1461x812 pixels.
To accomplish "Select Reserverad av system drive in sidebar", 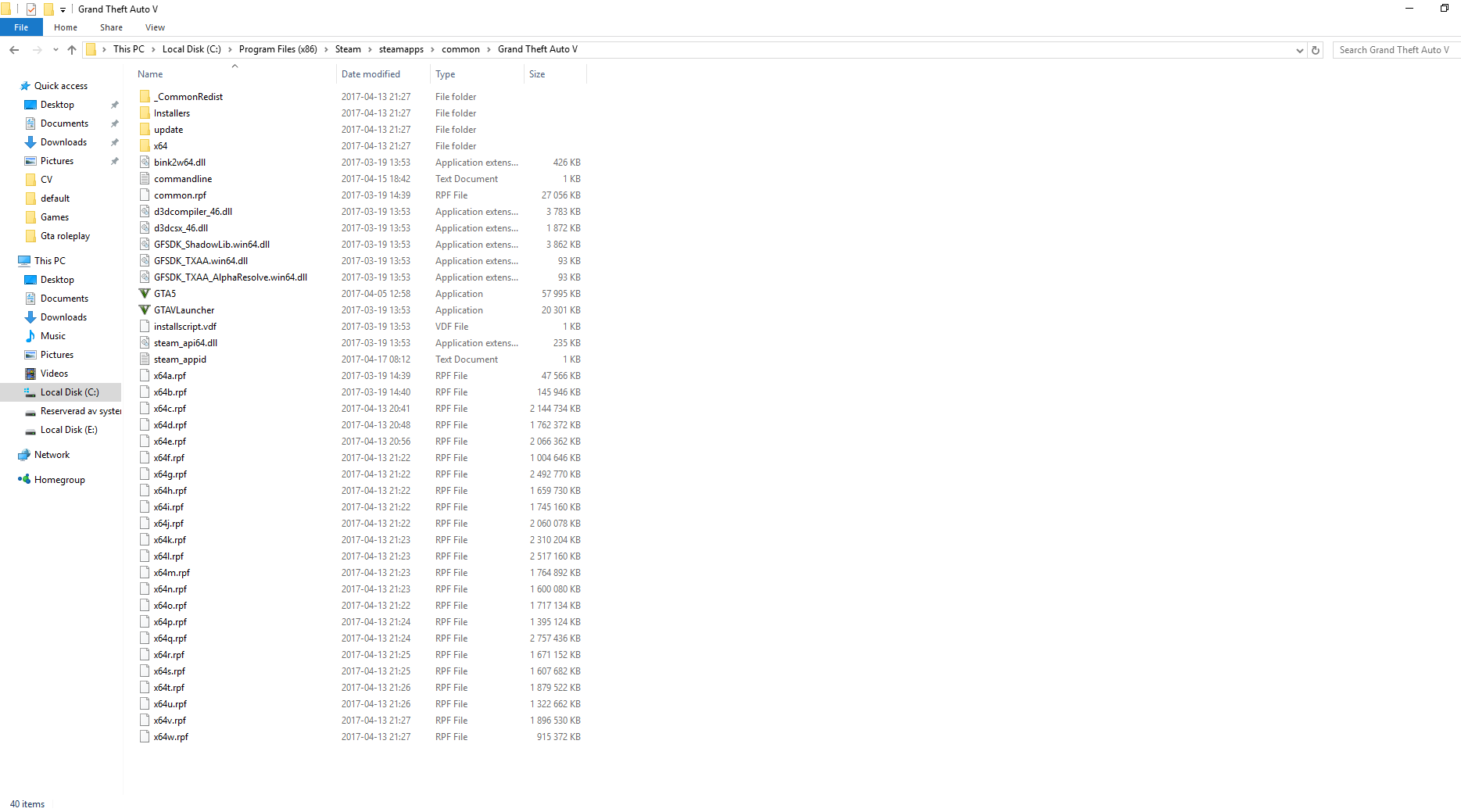I will point(73,411).
